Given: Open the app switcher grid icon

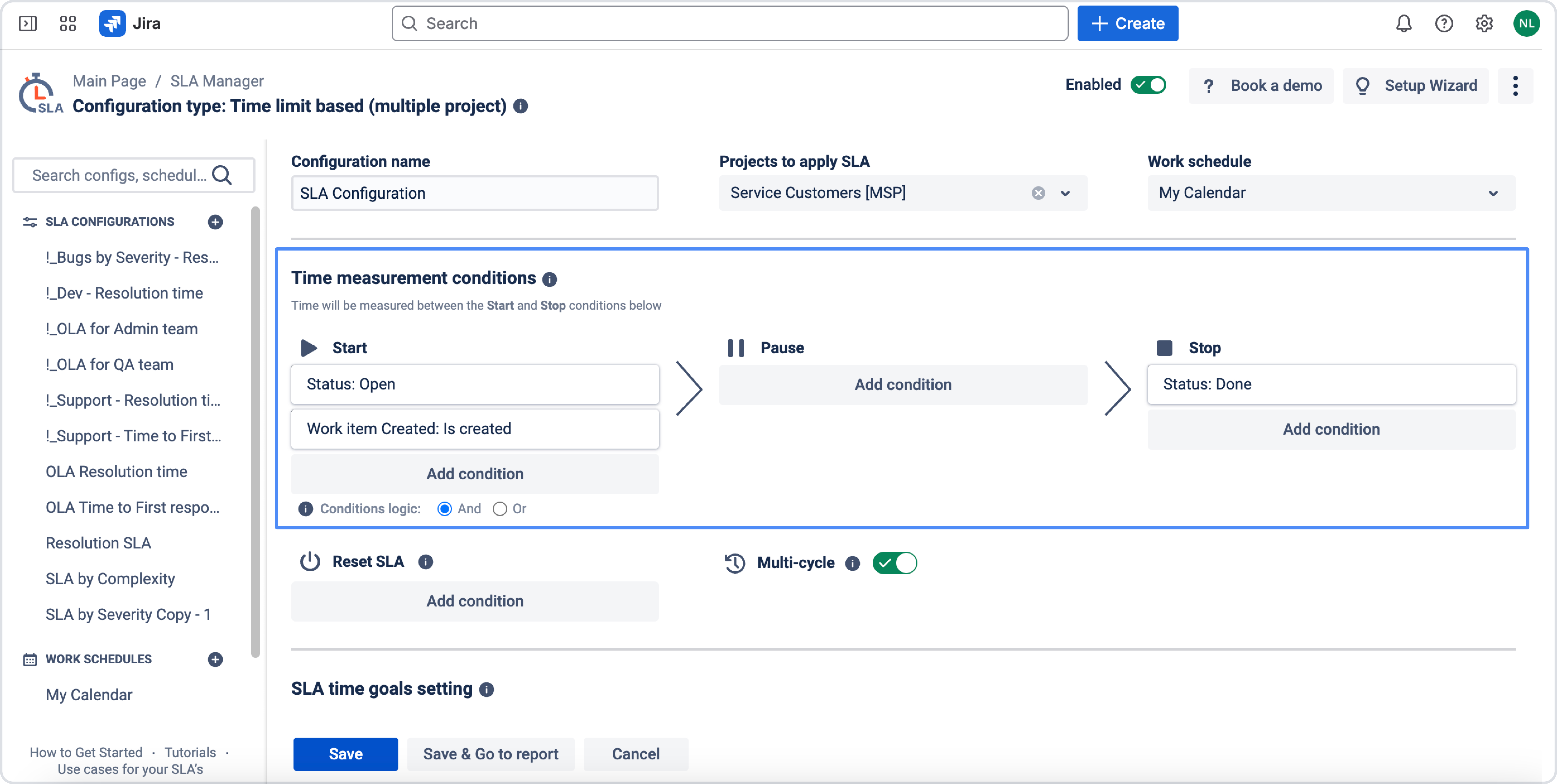Looking at the screenshot, I should coord(68,24).
